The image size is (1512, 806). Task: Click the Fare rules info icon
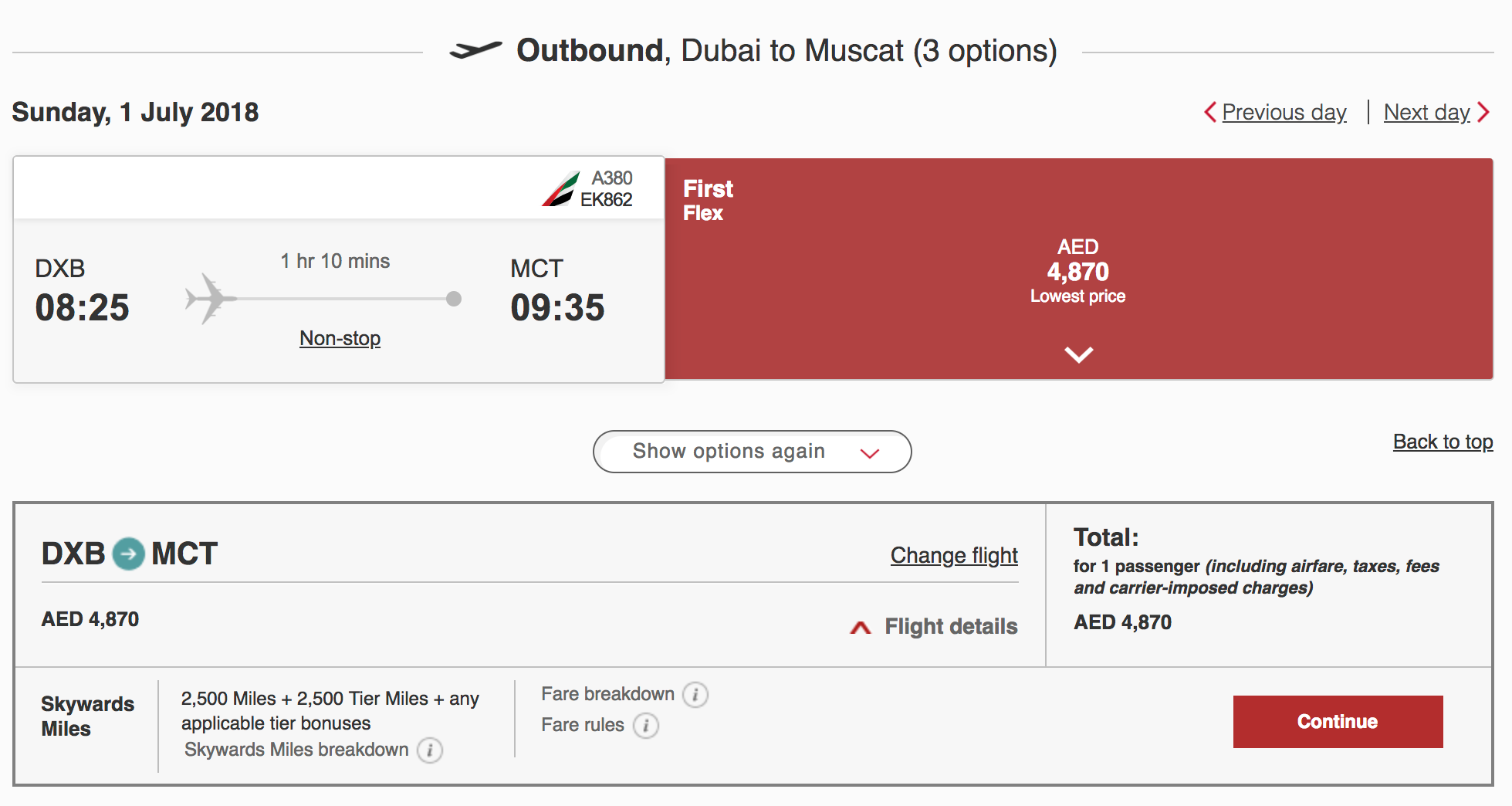(x=646, y=726)
